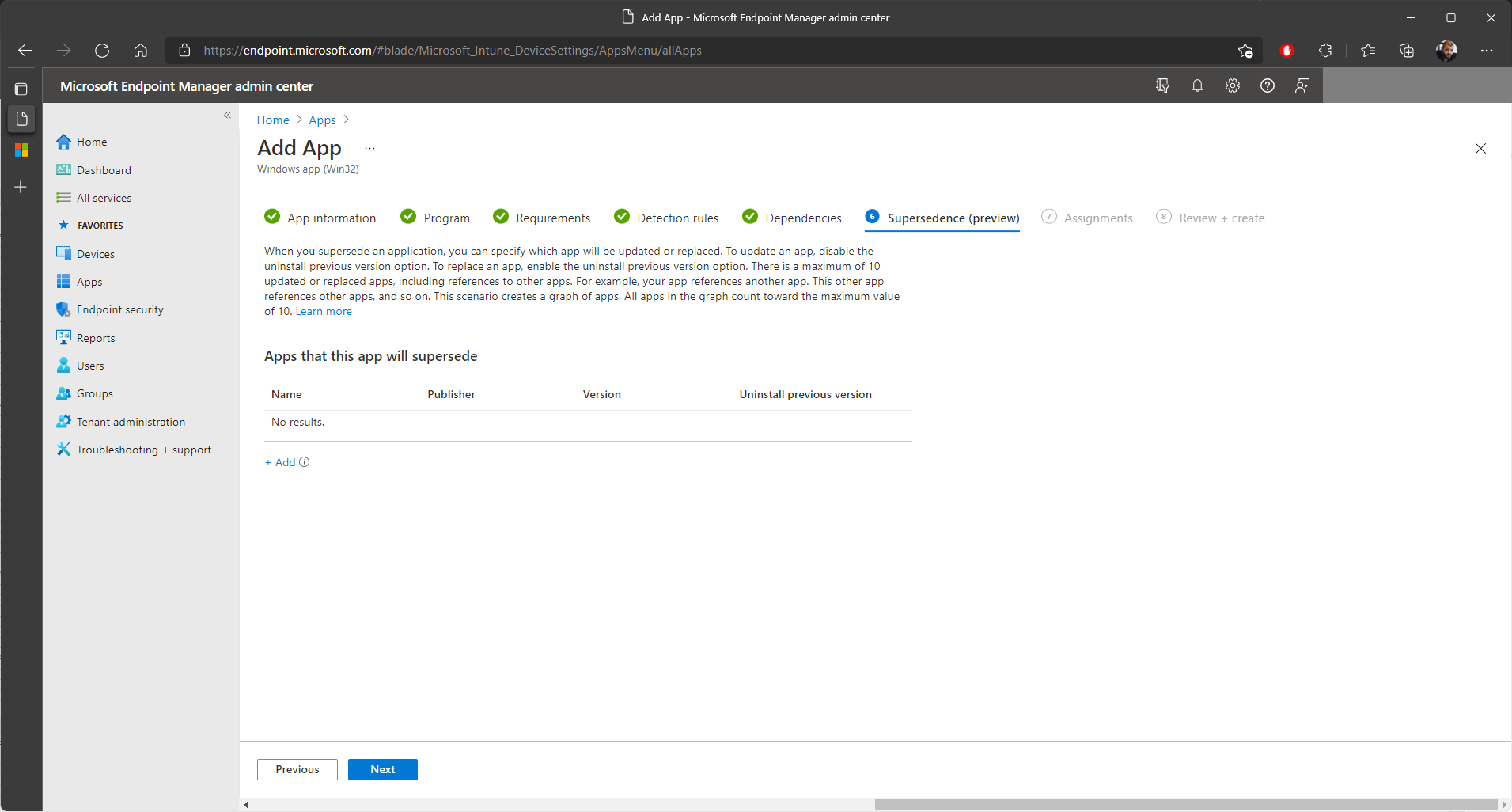Open the red ad-blocker extension icon
Viewport: 1512px width, 812px height.
[x=1287, y=51]
